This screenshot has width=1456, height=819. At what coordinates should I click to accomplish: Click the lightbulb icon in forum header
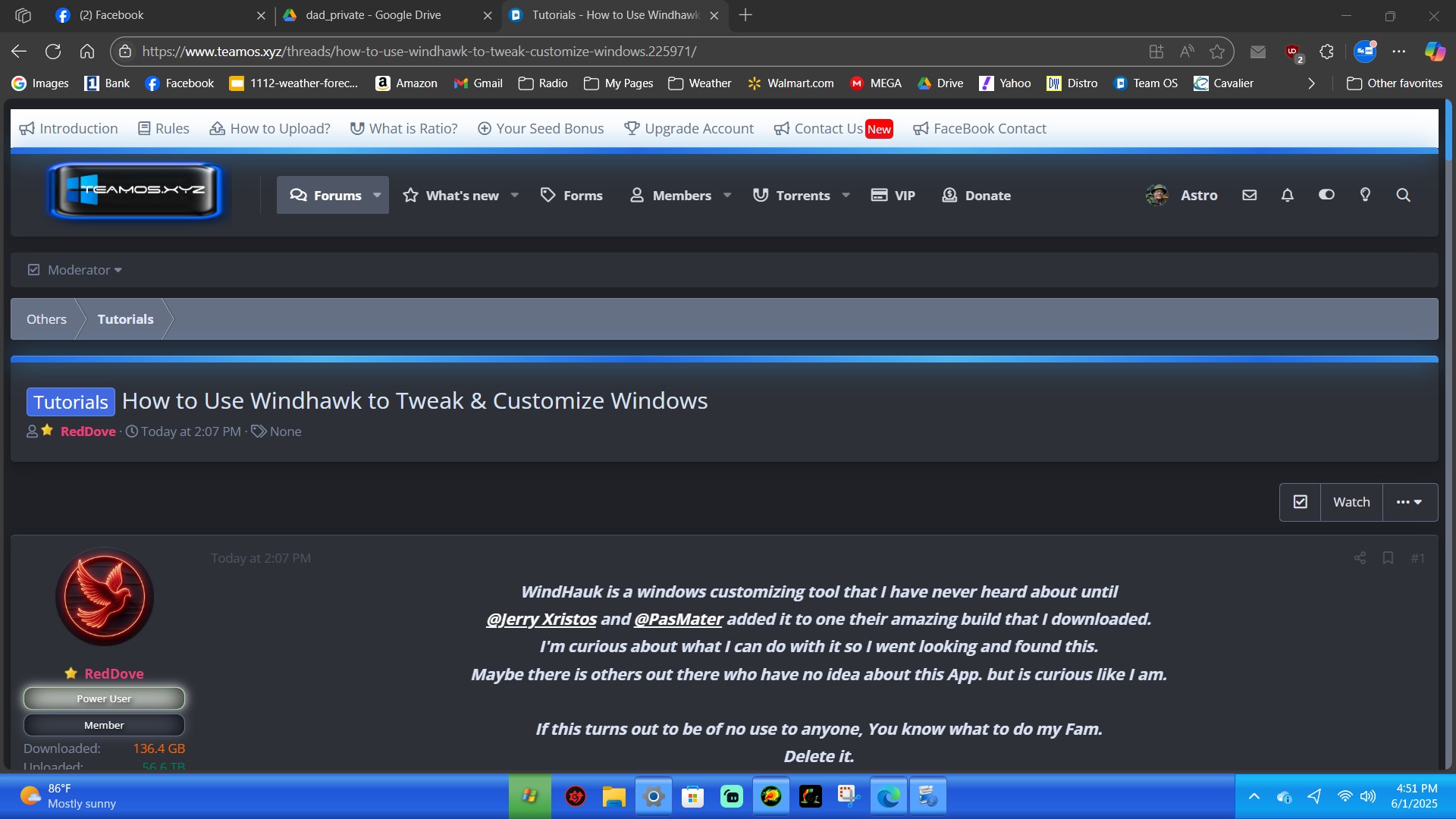click(x=1365, y=195)
